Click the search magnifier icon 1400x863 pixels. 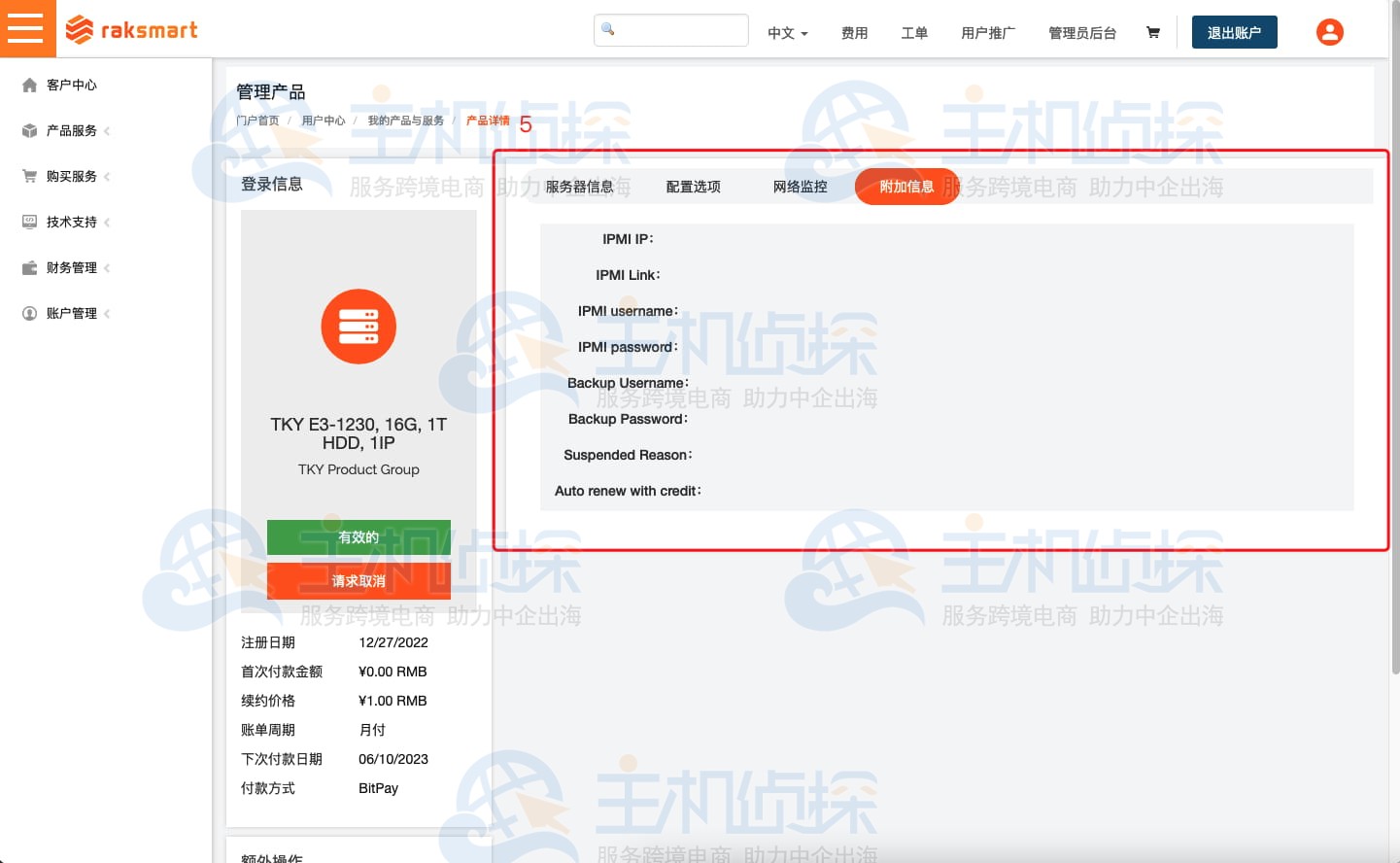pyautogui.click(x=607, y=30)
